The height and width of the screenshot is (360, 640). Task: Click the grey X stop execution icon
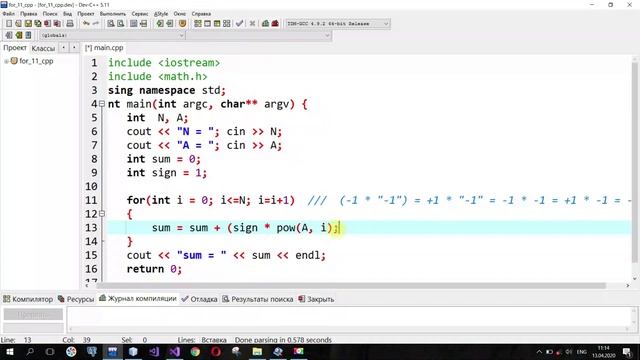tap(252, 24)
